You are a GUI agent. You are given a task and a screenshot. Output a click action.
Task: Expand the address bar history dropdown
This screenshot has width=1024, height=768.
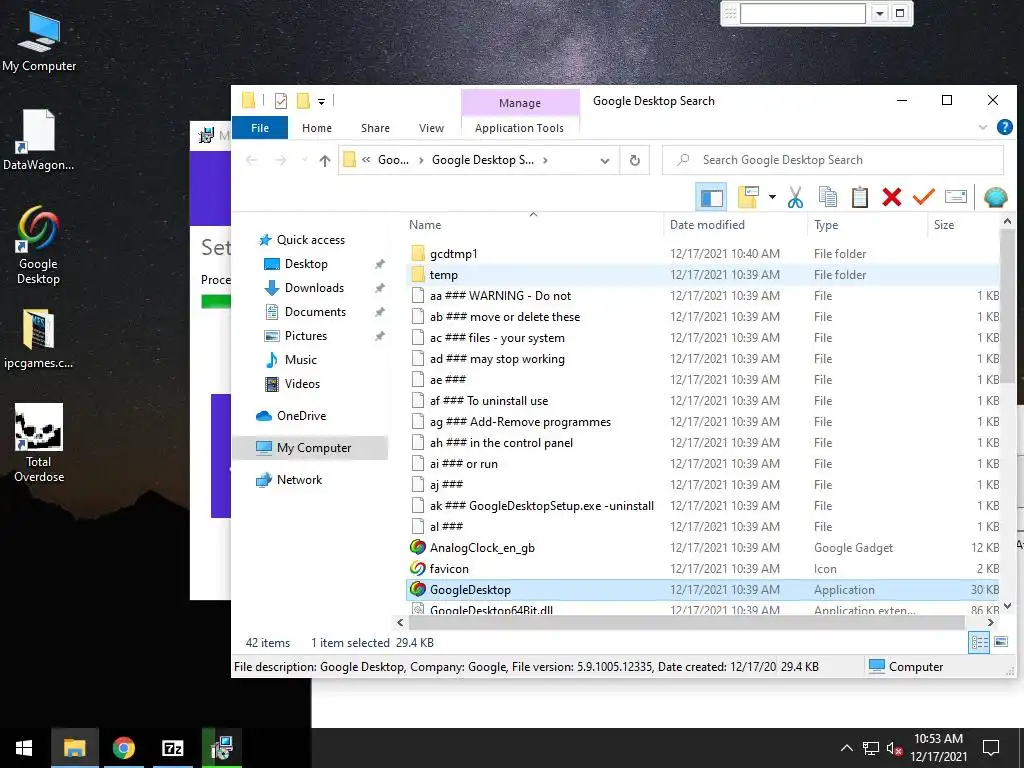[x=605, y=161]
